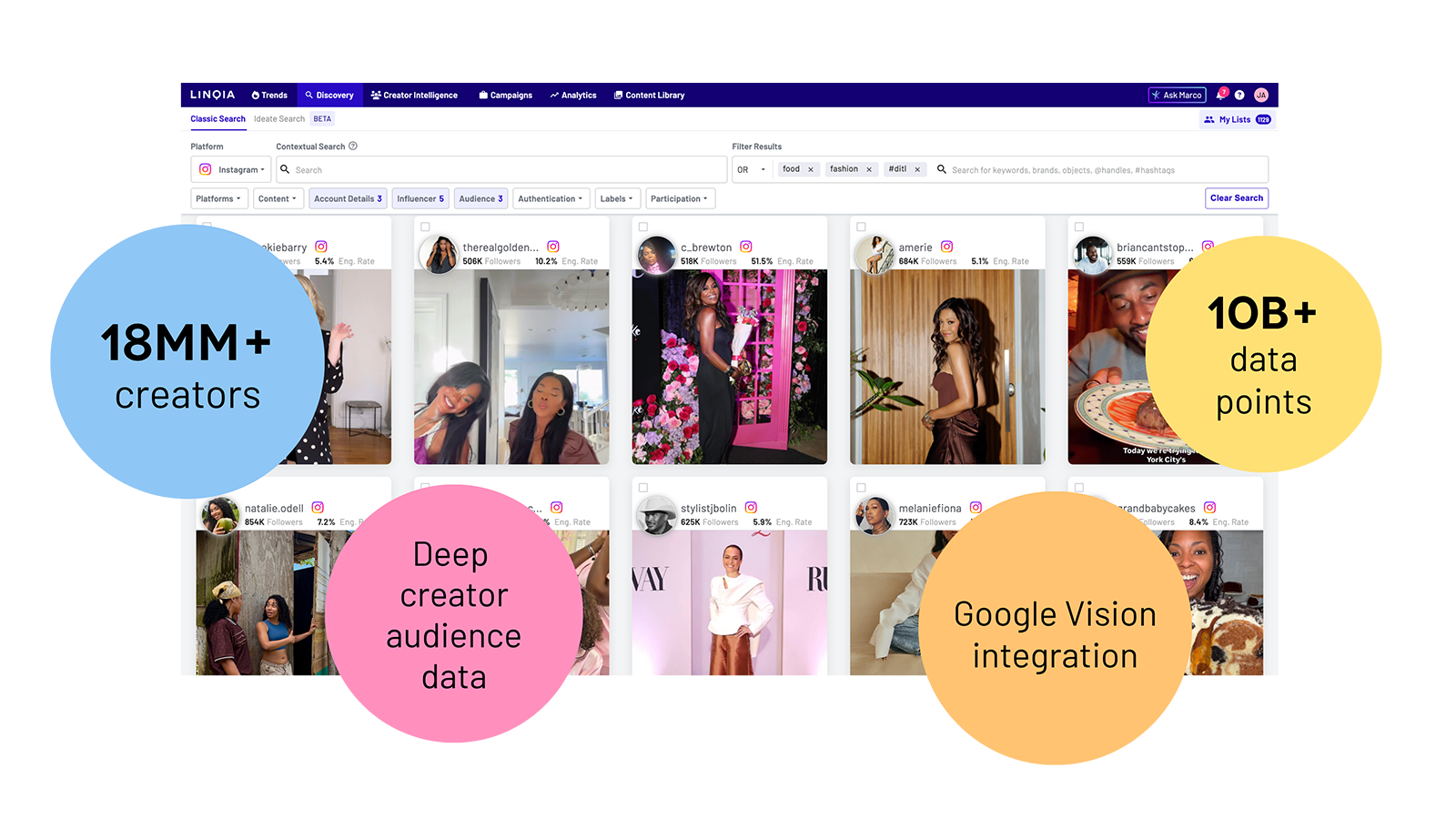Remove the fashion filter tag

coord(869,169)
